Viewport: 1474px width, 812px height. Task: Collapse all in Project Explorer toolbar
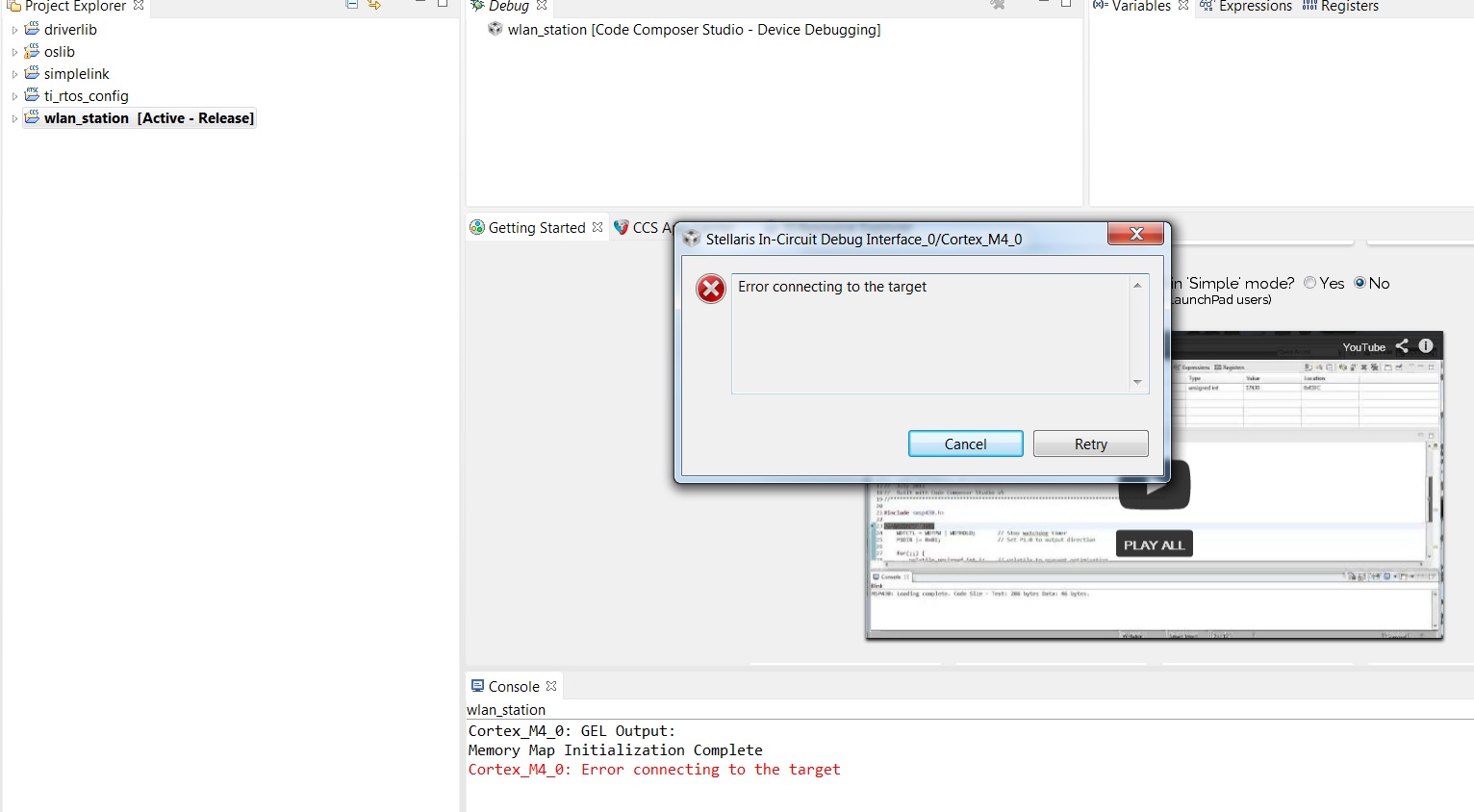[352, 5]
